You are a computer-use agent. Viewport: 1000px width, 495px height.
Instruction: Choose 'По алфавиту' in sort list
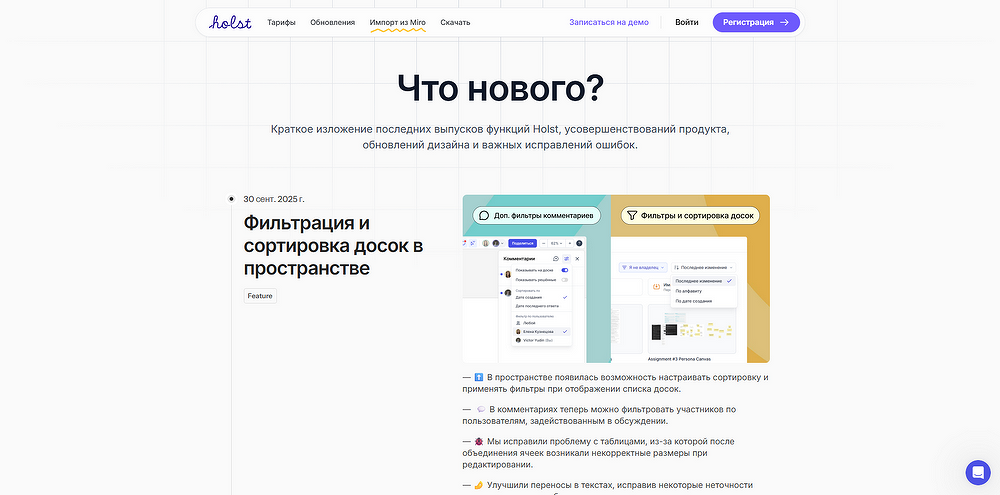click(x=688, y=291)
